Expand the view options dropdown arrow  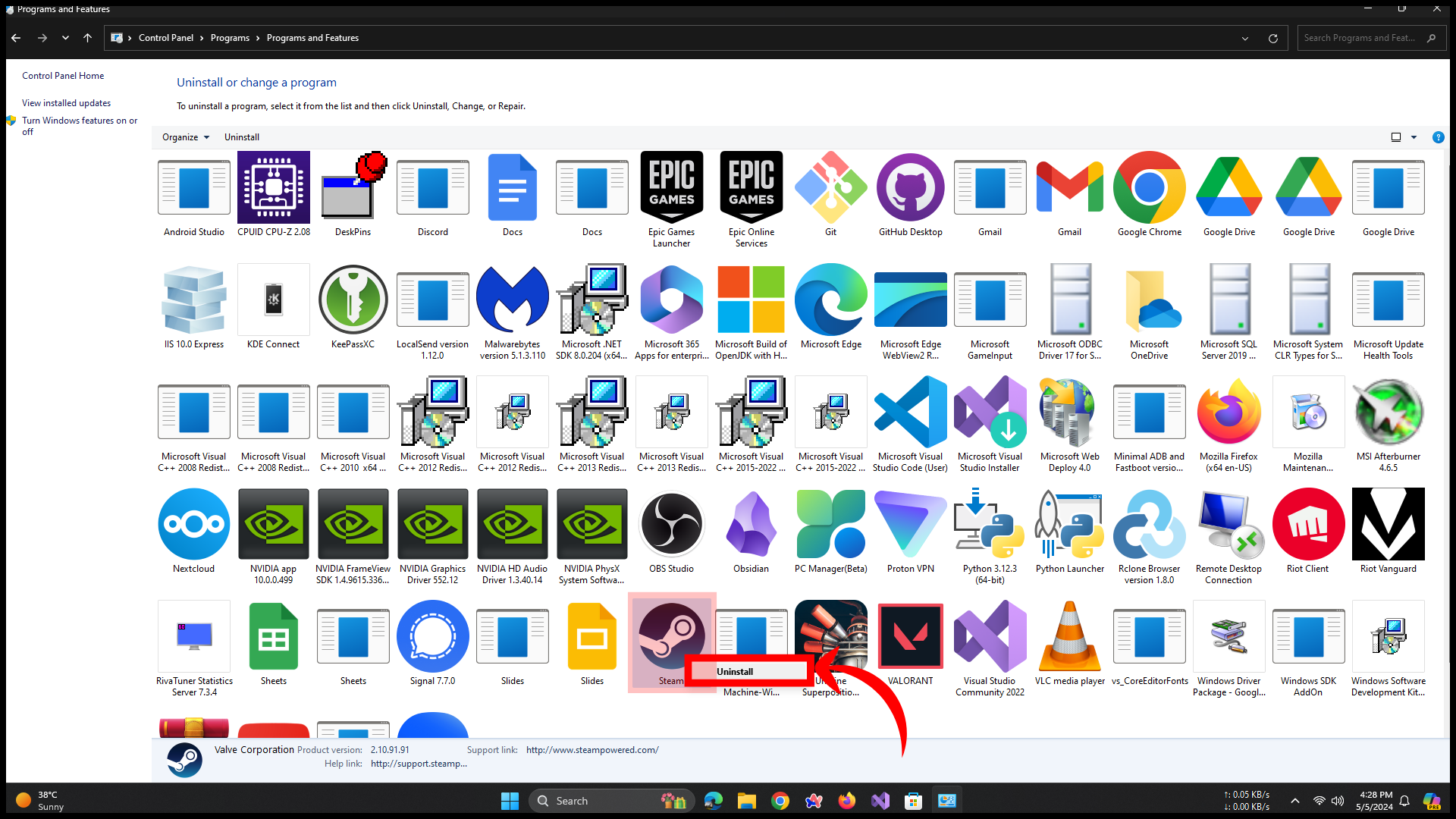point(1414,137)
